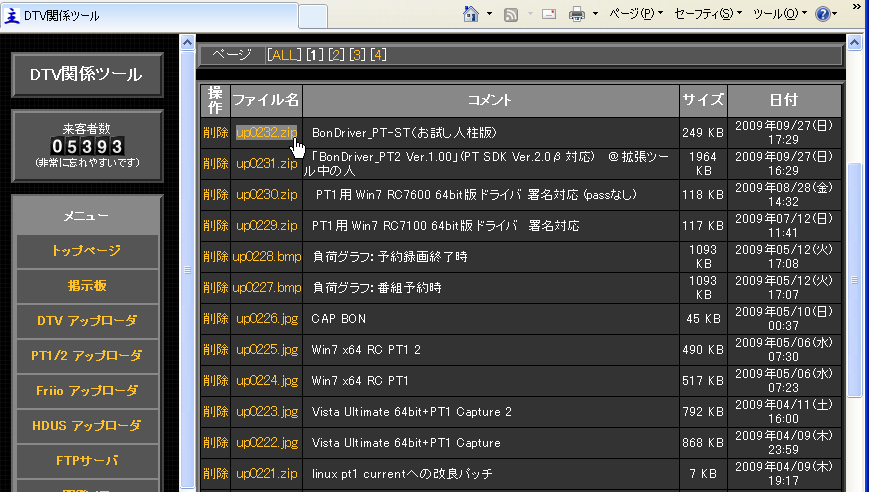Open the セーフティ(S) menu
This screenshot has height=492, width=869.
(708, 14)
